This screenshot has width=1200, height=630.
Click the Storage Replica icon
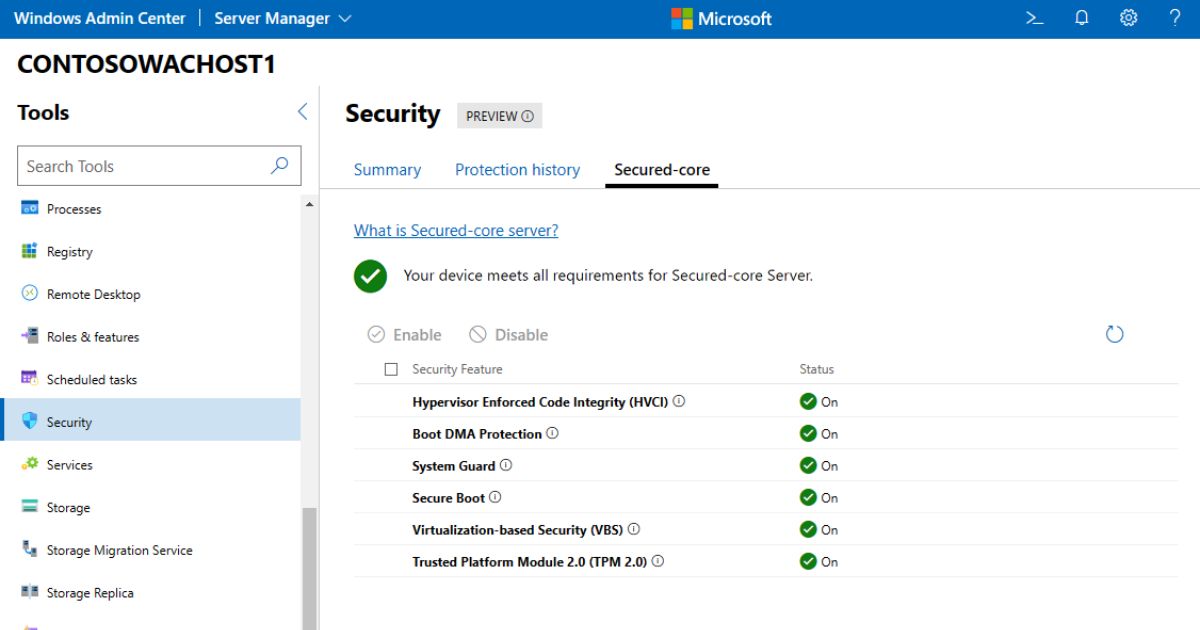(x=29, y=592)
